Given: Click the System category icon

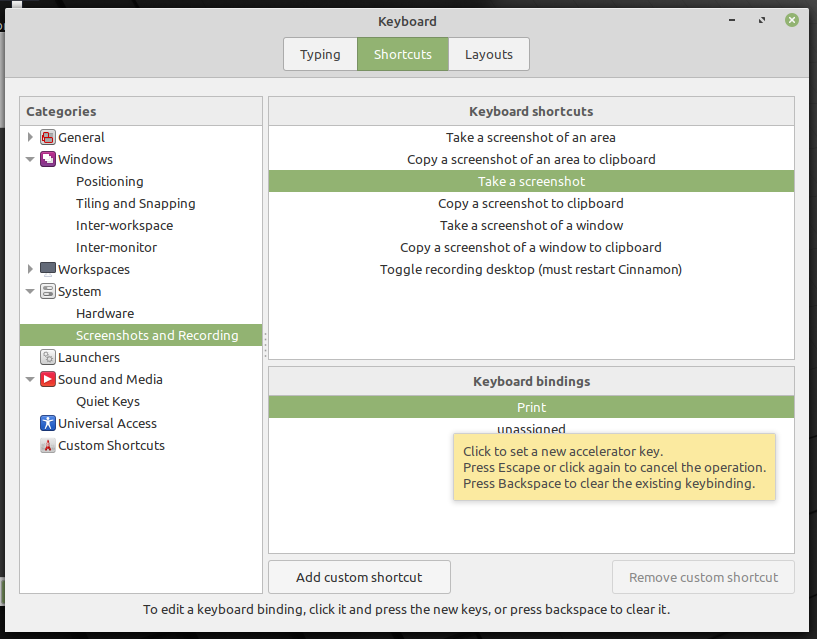Looking at the screenshot, I should 48,292.
